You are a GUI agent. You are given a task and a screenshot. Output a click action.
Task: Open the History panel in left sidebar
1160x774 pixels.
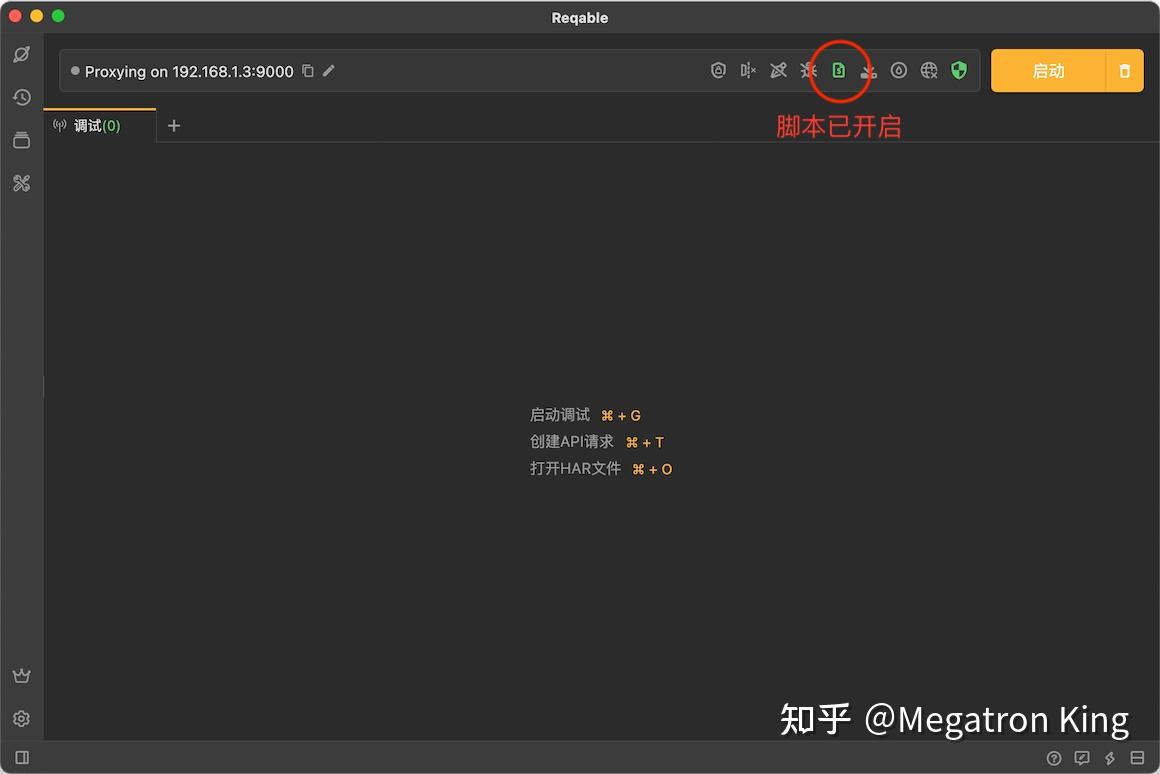click(21, 97)
